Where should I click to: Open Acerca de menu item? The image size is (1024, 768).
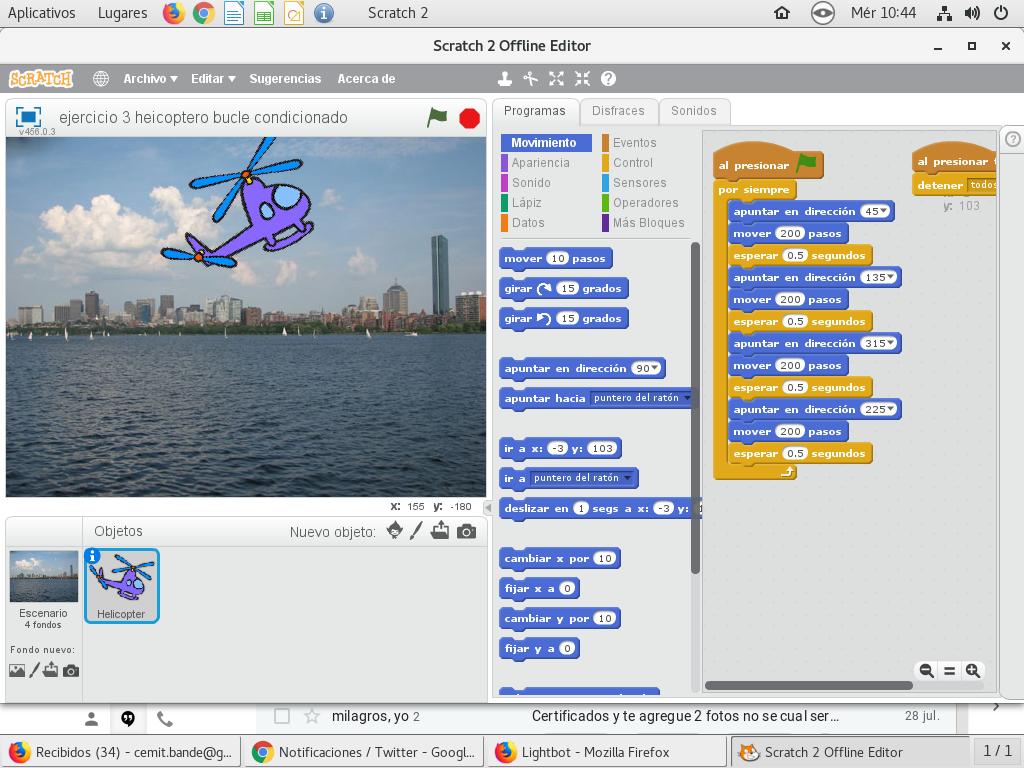(366, 79)
